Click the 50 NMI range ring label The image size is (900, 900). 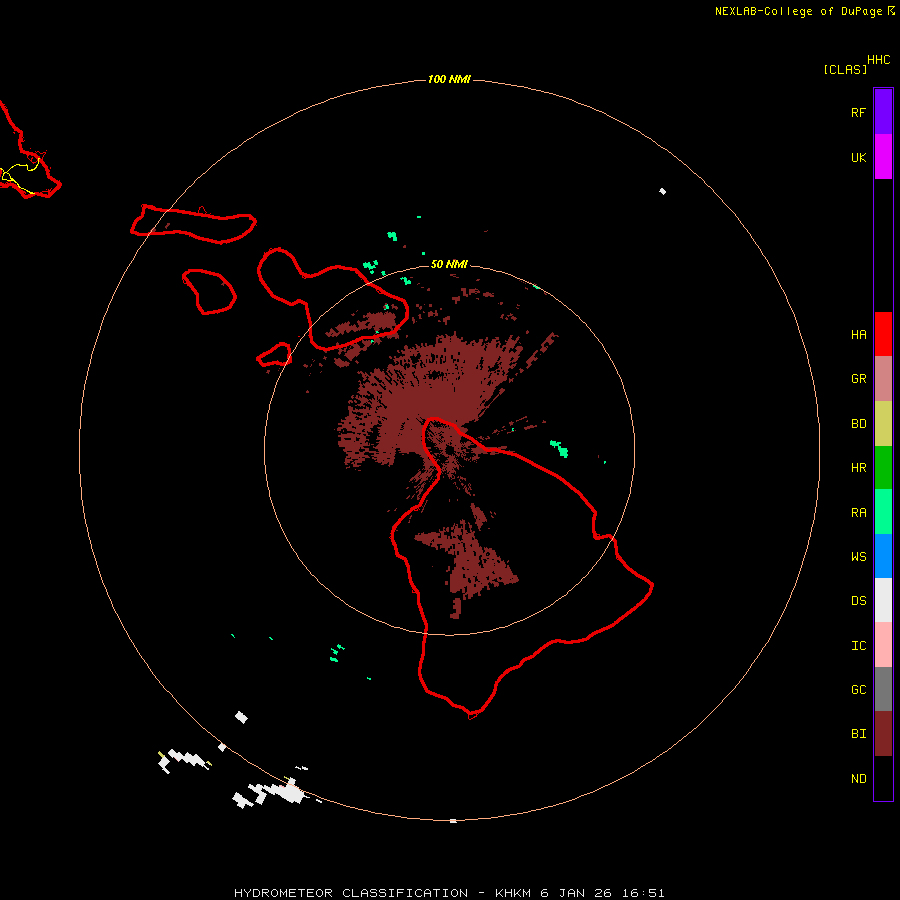tap(449, 264)
